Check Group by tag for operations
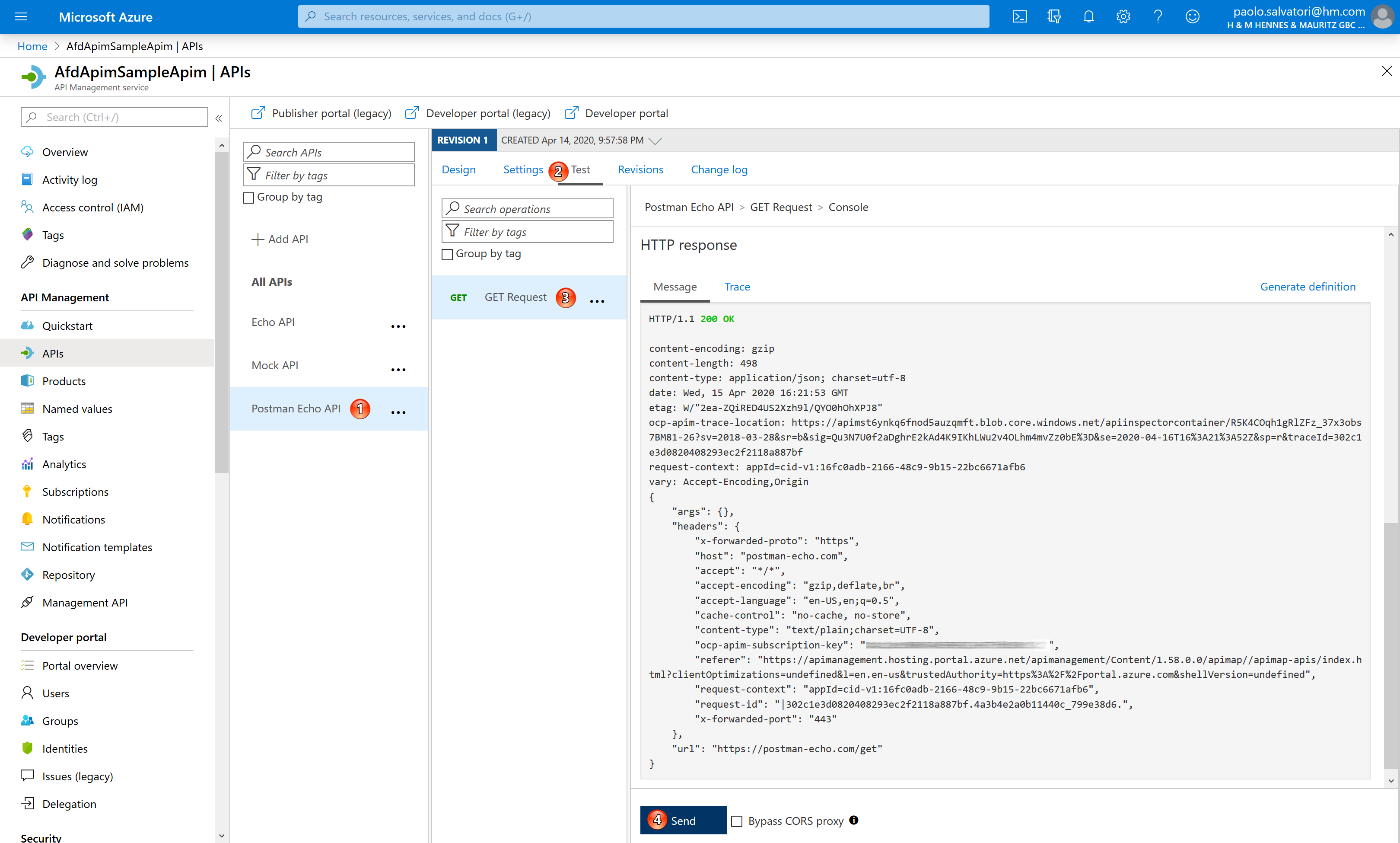1400x843 pixels. tap(447, 255)
